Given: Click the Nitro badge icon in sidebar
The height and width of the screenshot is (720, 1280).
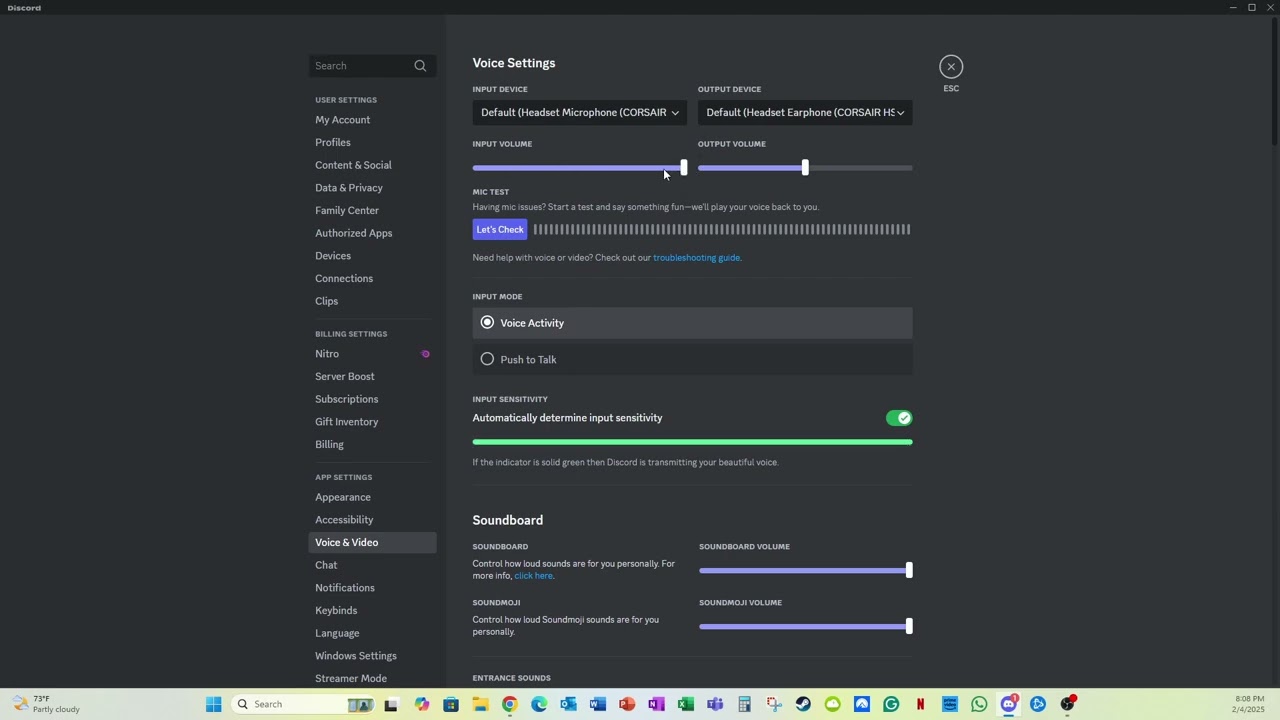Looking at the screenshot, I should point(425,354).
